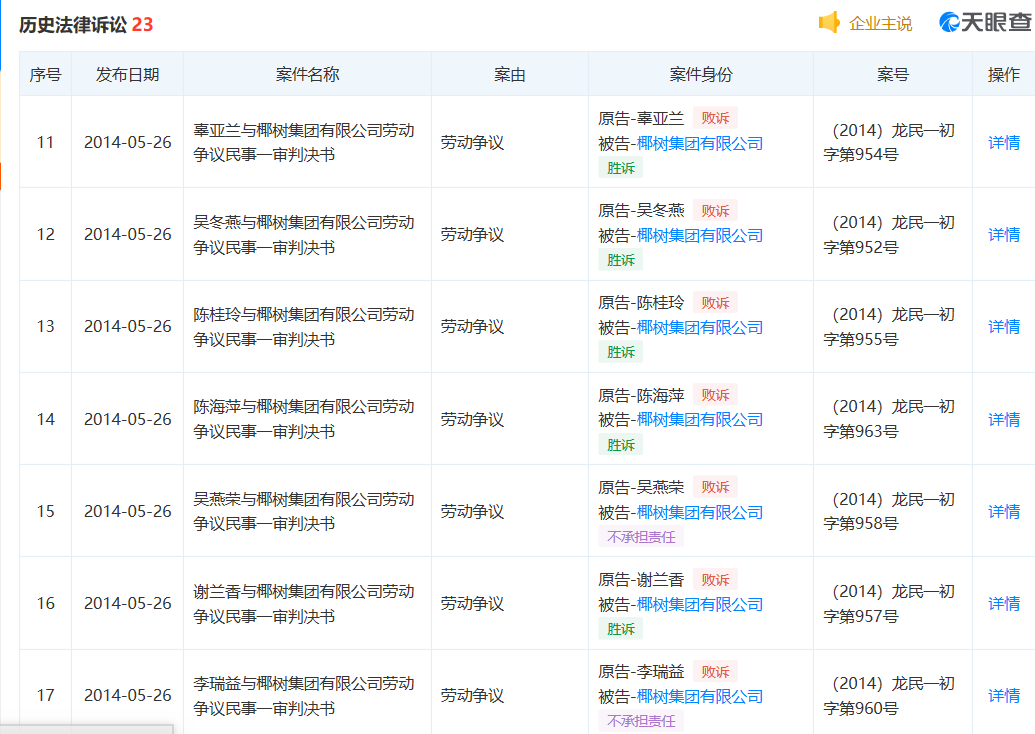Click 不承担责任 tag in row 15
The width and height of the screenshot is (1035, 734).
pyautogui.click(x=640, y=537)
